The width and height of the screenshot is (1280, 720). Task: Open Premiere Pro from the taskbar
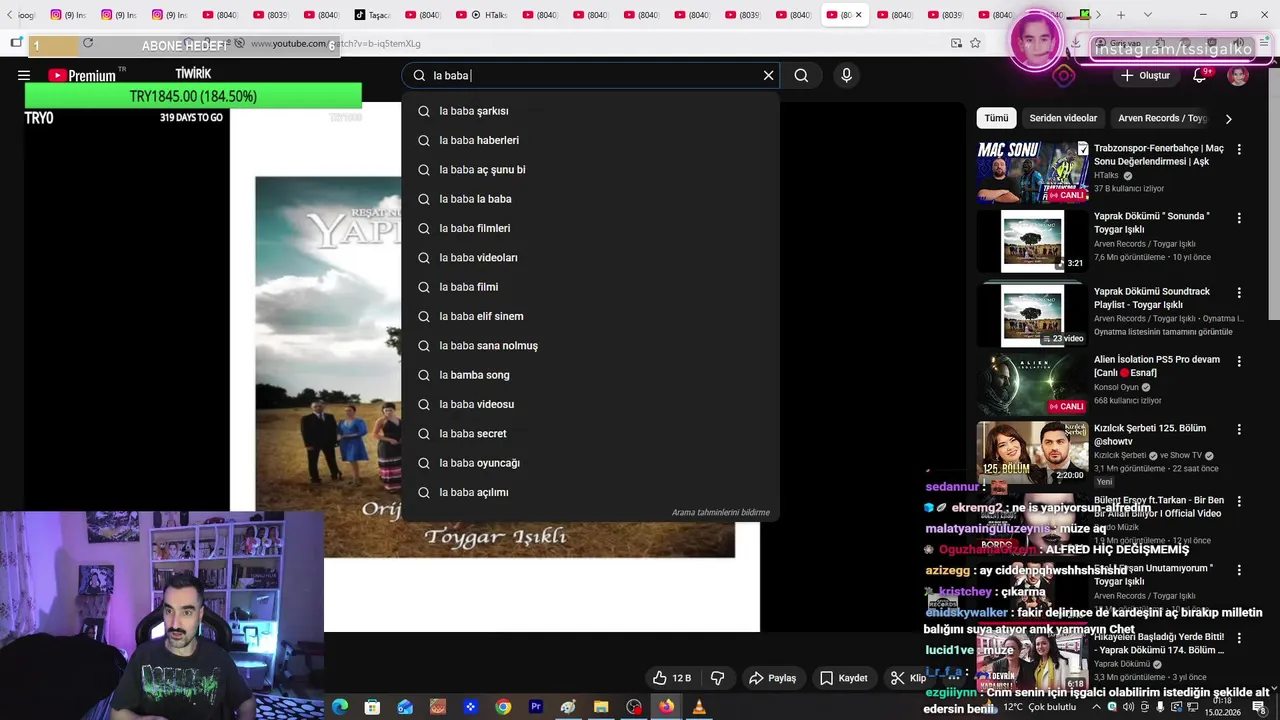(x=536, y=707)
